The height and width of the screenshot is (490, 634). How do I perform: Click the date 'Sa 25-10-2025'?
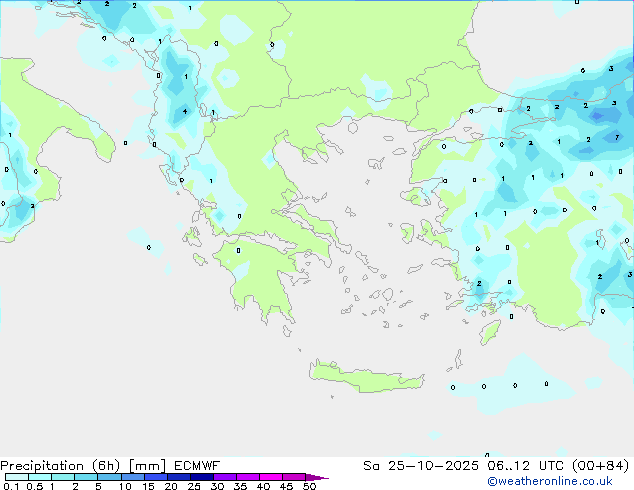(421, 466)
